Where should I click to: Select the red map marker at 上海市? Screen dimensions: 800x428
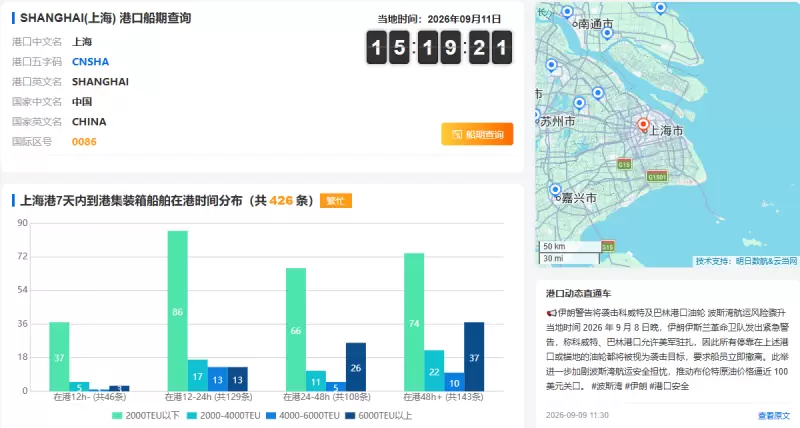coord(643,124)
